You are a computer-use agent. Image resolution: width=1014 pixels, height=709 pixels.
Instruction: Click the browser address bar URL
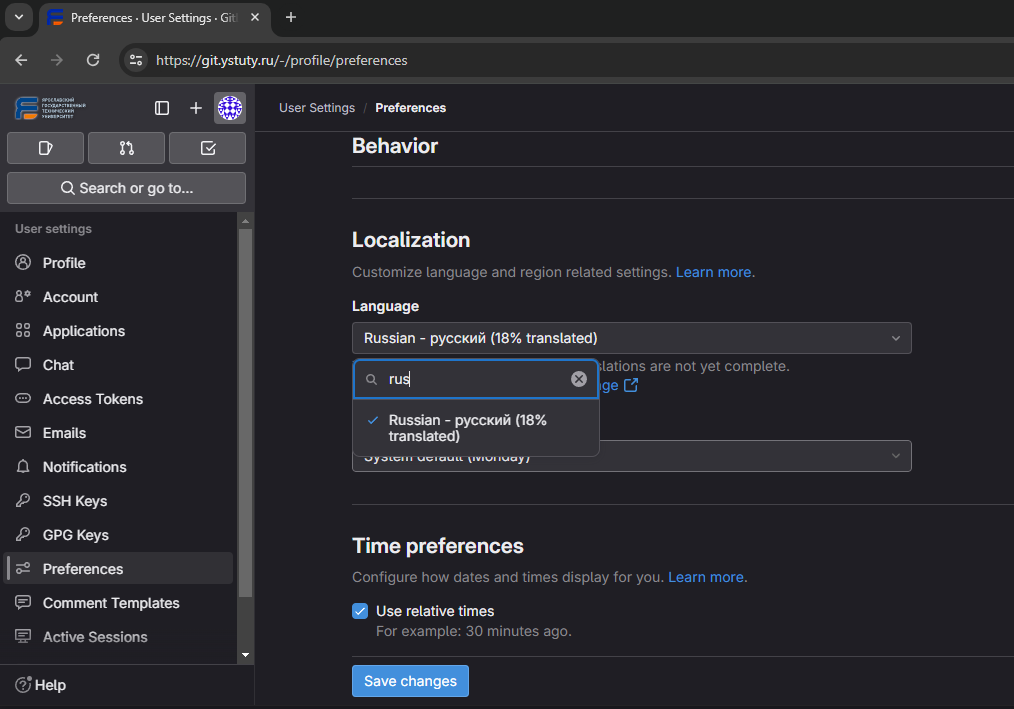pyautogui.click(x=282, y=60)
